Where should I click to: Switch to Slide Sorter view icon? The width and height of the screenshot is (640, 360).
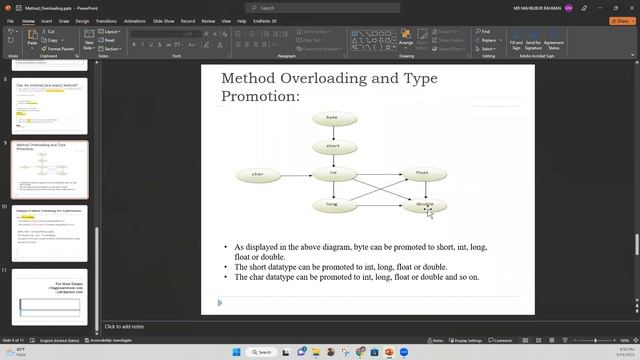coord(538,340)
